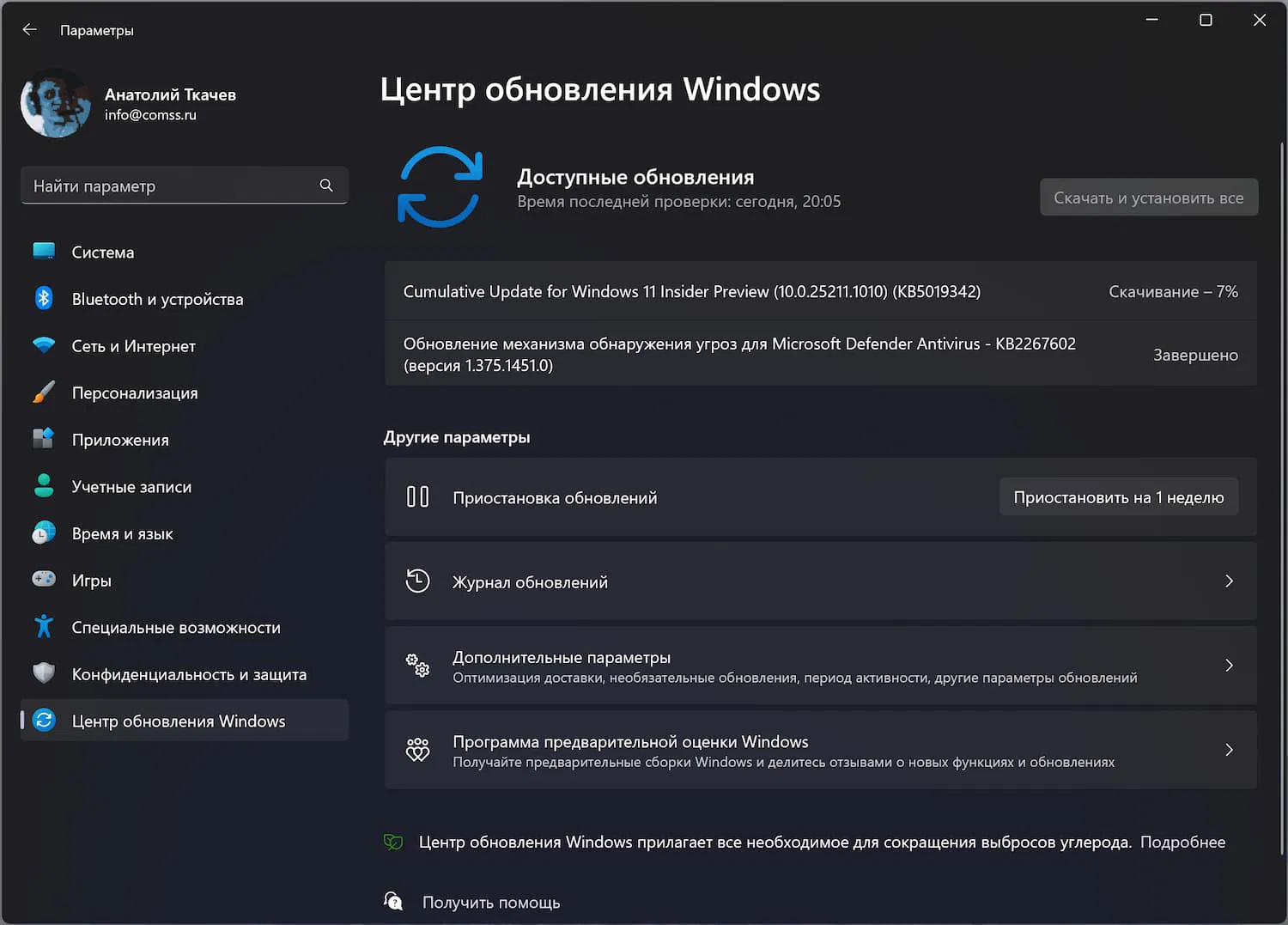1288x925 pixels.
Task: Expand Журнал обновлений with its chevron
Action: click(1229, 581)
